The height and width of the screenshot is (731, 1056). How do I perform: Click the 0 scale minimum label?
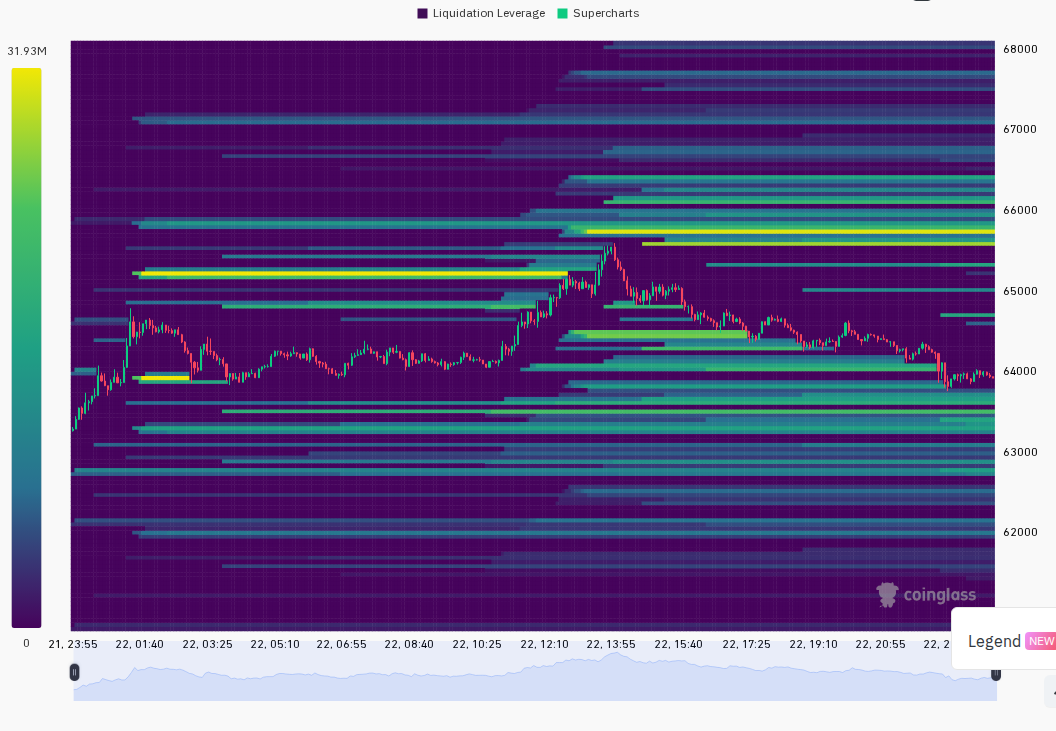(x=26, y=643)
